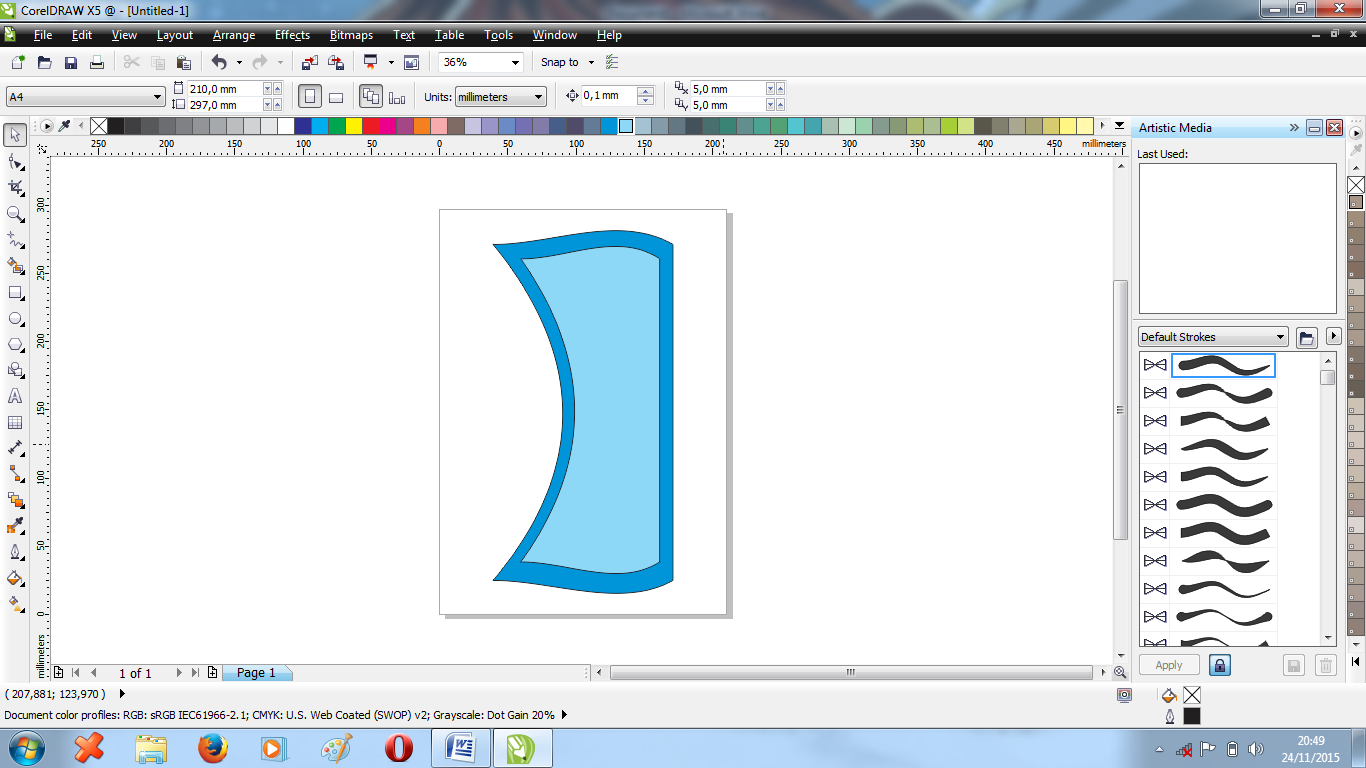Open the Layout menu
Screen dimensions: 1366x768
[175, 35]
